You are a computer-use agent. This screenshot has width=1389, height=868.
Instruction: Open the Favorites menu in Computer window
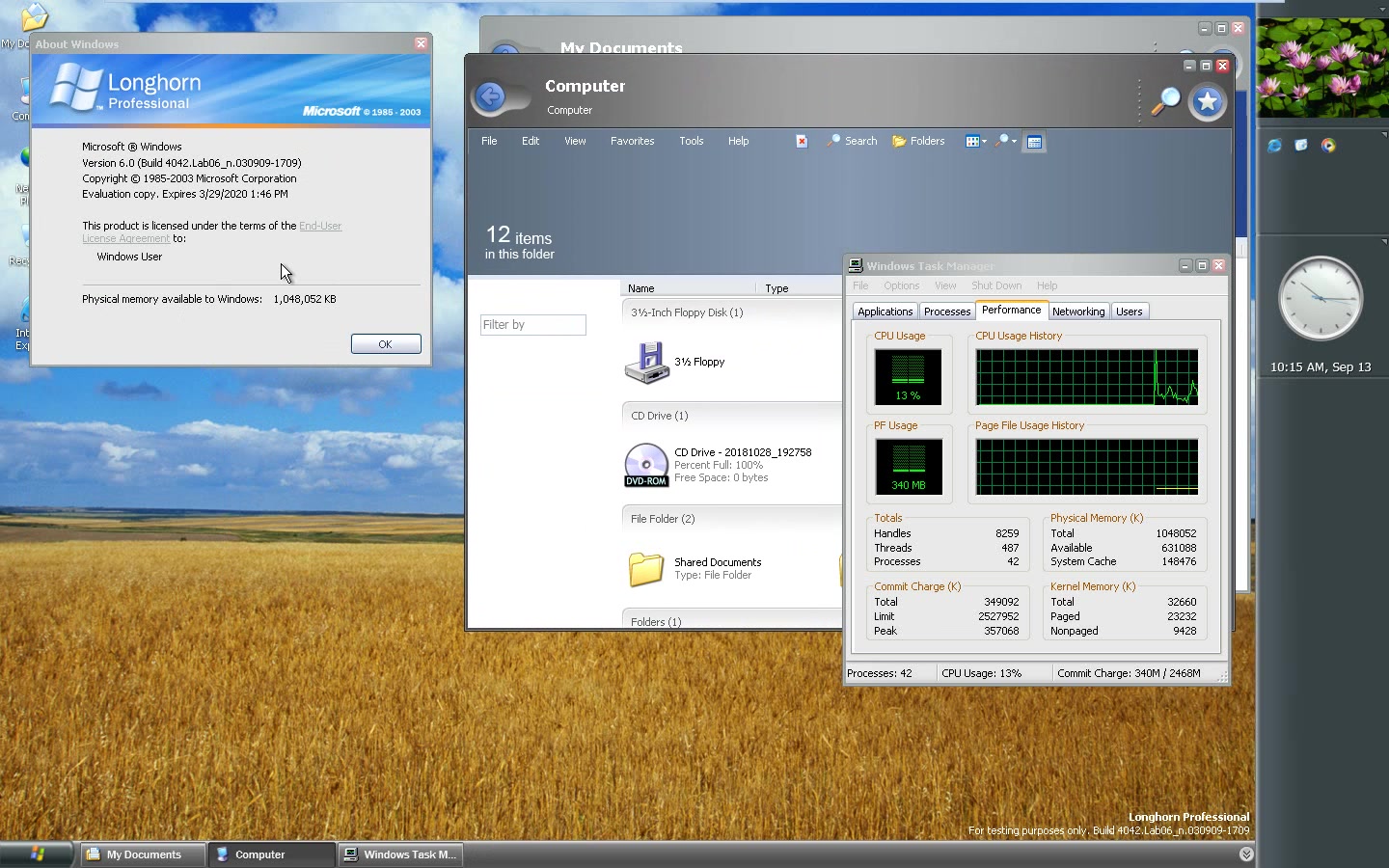[x=632, y=141]
